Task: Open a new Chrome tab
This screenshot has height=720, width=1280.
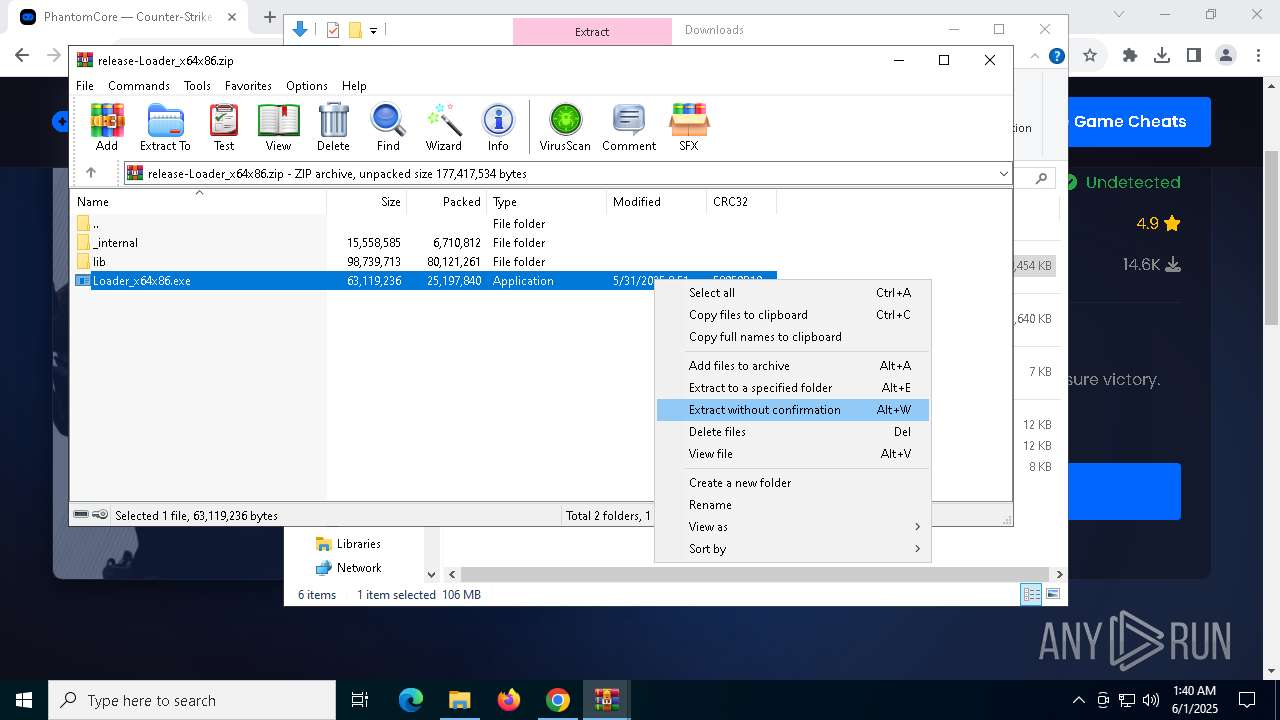Action: (x=270, y=17)
